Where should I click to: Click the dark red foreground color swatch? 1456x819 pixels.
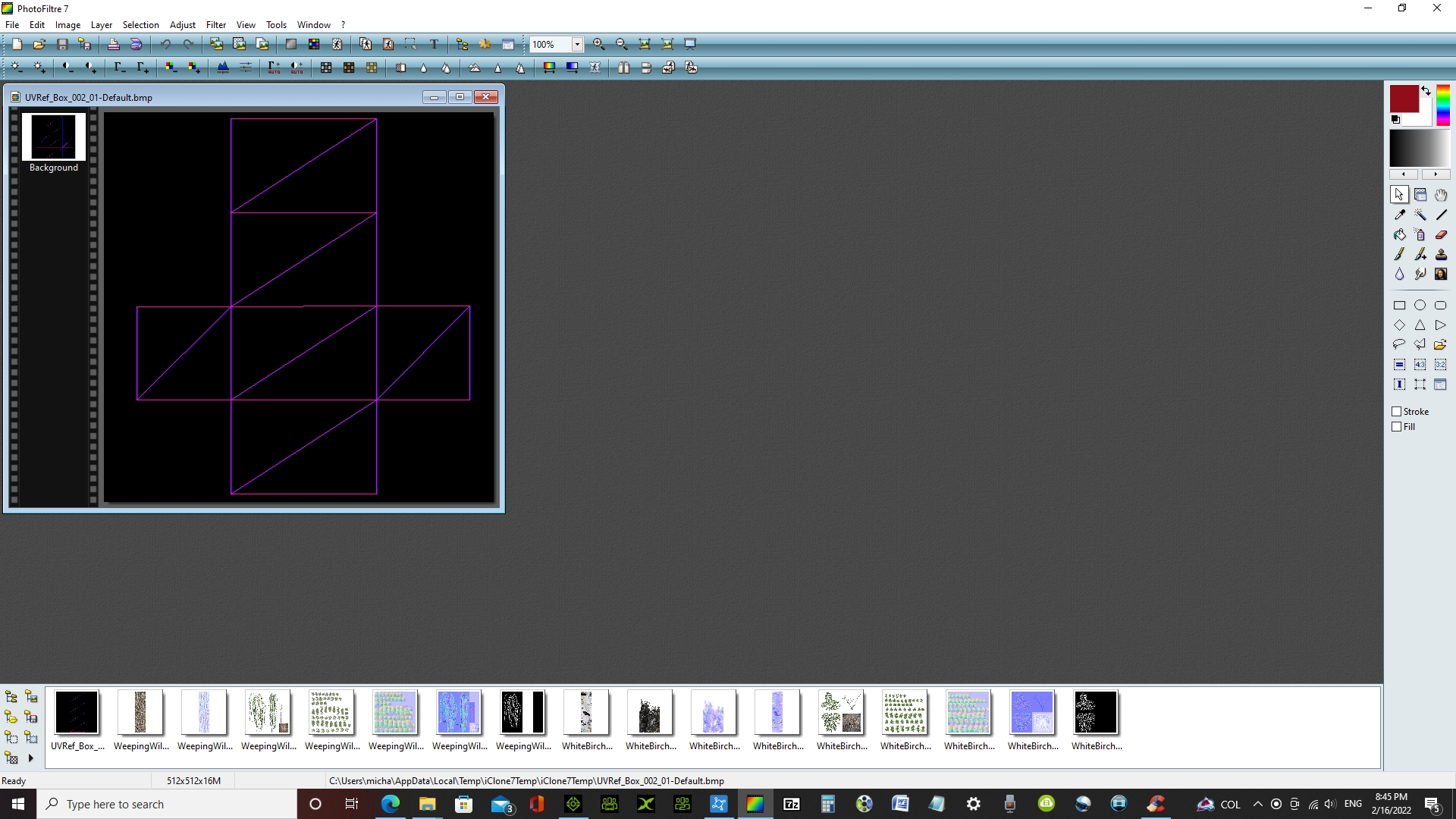click(x=1404, y=99)
